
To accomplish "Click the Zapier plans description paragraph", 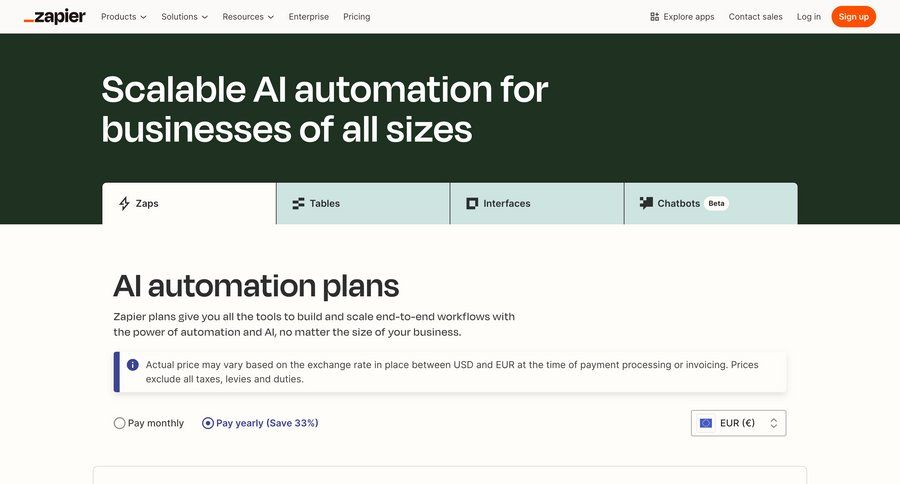I will (x=314, y=324).
